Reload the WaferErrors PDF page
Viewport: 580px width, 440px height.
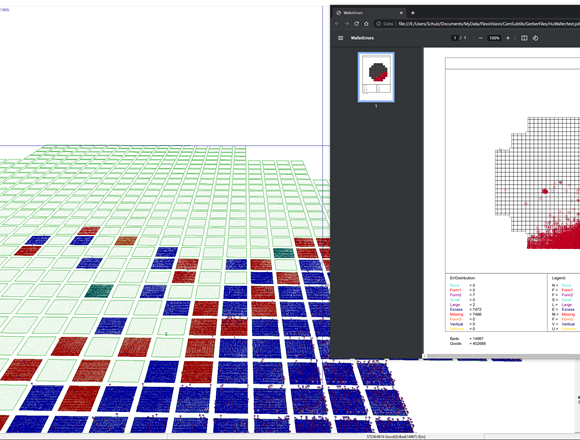(x=356, y=24)
